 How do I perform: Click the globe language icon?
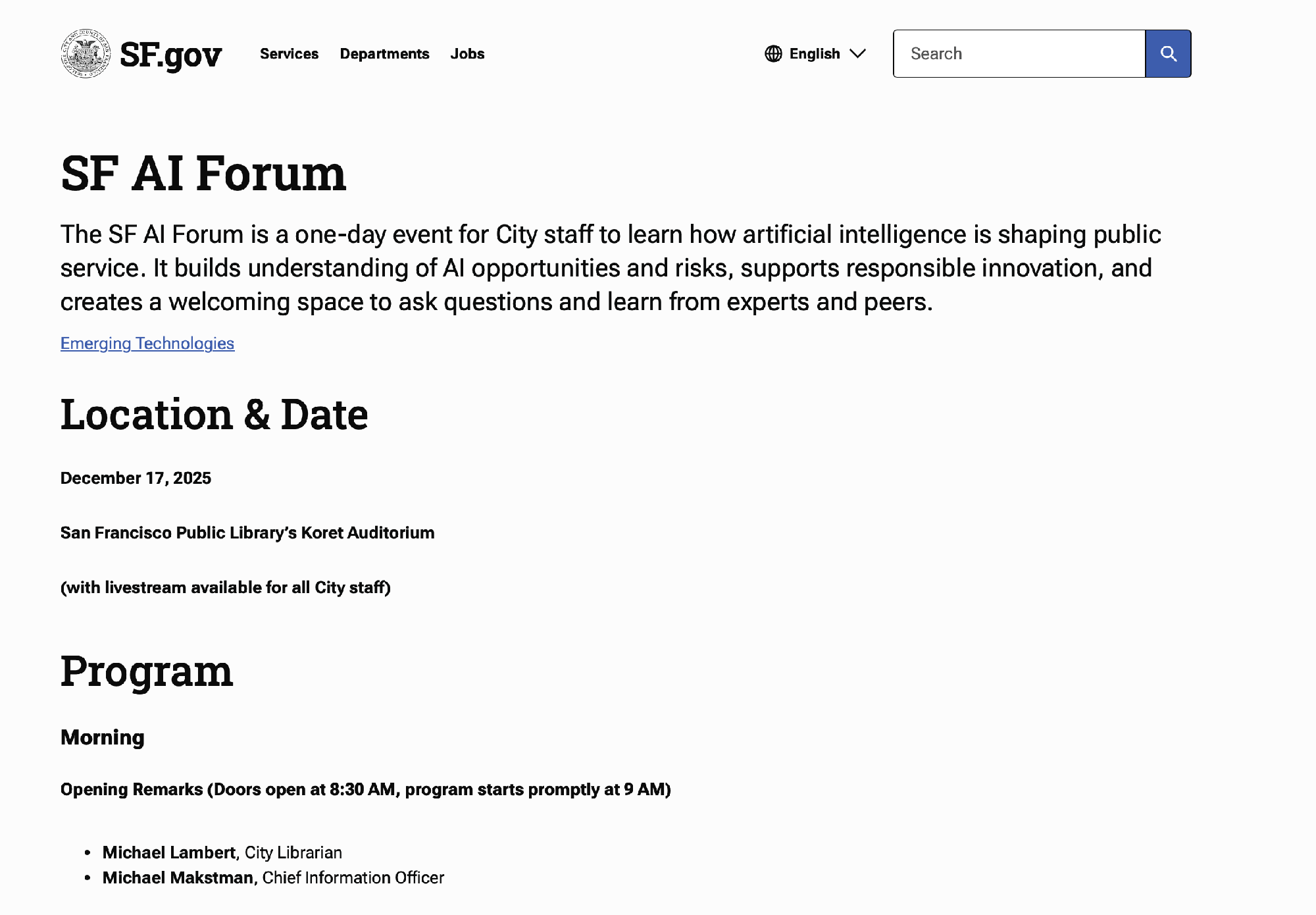click(774, 54)
